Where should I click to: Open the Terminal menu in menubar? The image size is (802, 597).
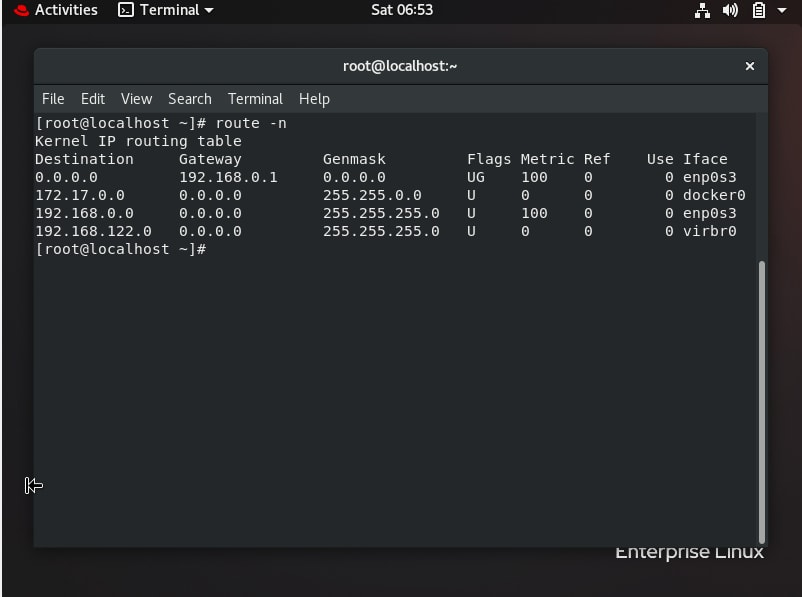[255, 99]
